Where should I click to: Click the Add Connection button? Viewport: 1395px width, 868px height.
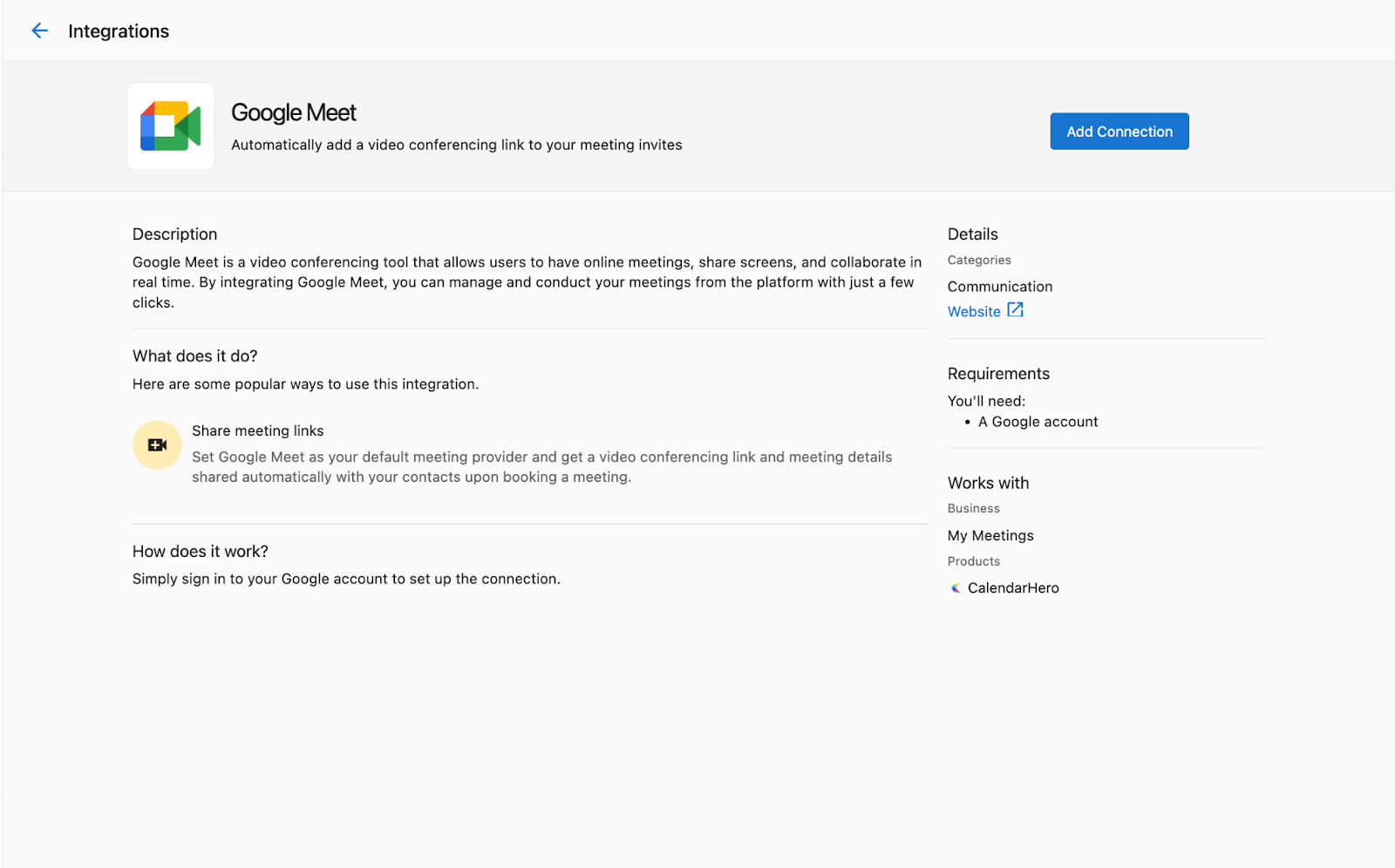(x=1119, y=132)
